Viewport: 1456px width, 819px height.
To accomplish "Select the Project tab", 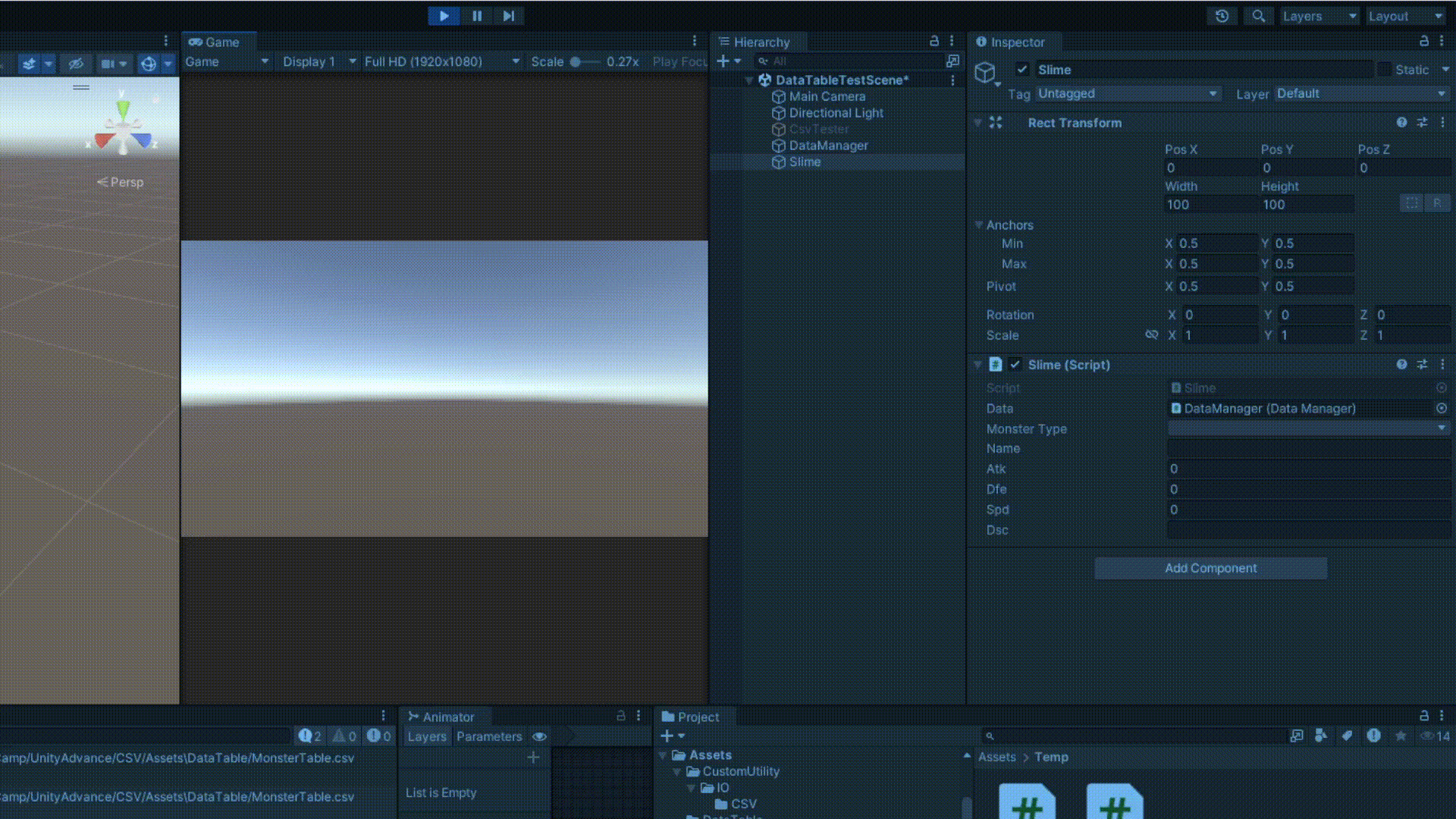I will coord(690,717).
